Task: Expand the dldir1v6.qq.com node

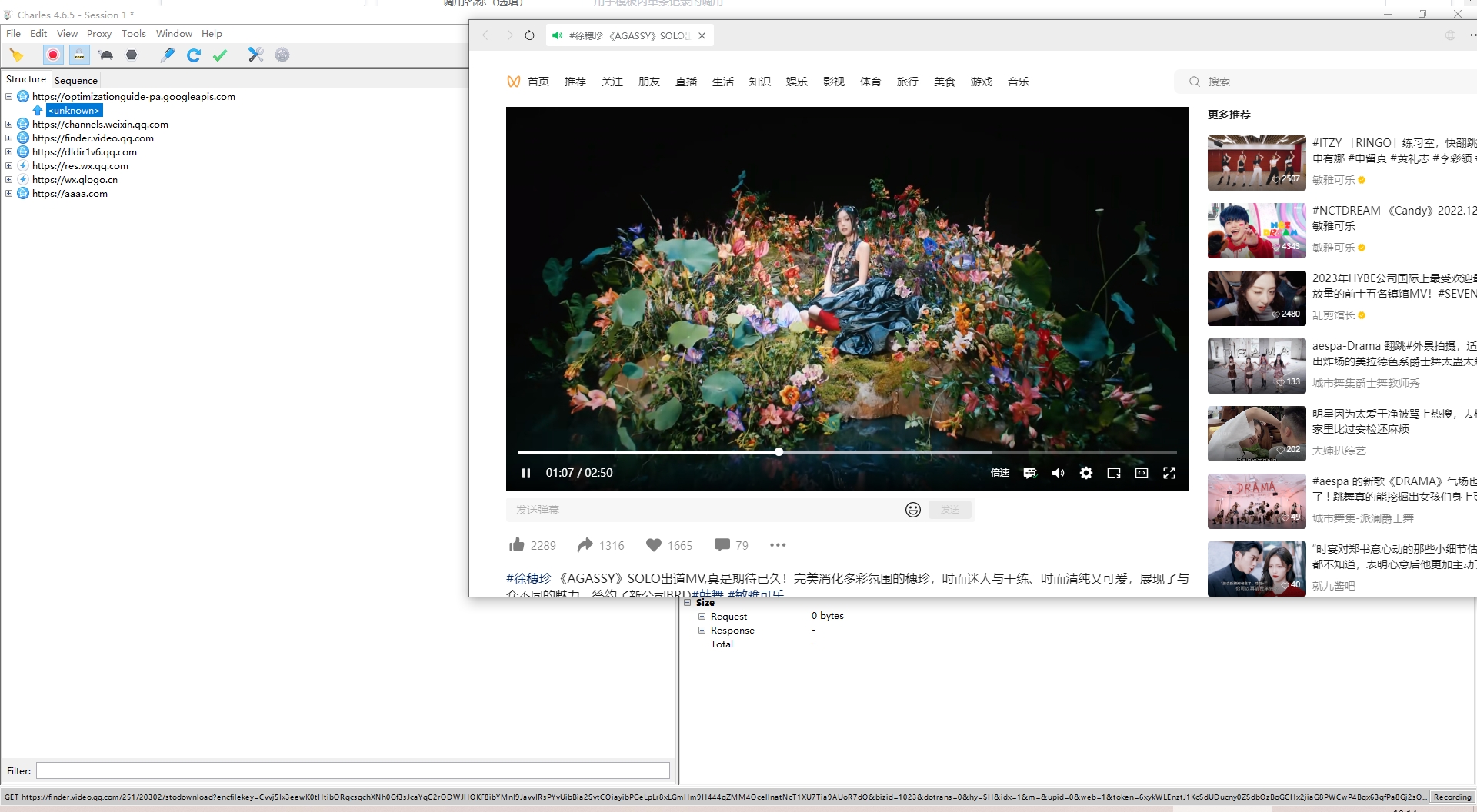Action: click(x=9, y=152)
